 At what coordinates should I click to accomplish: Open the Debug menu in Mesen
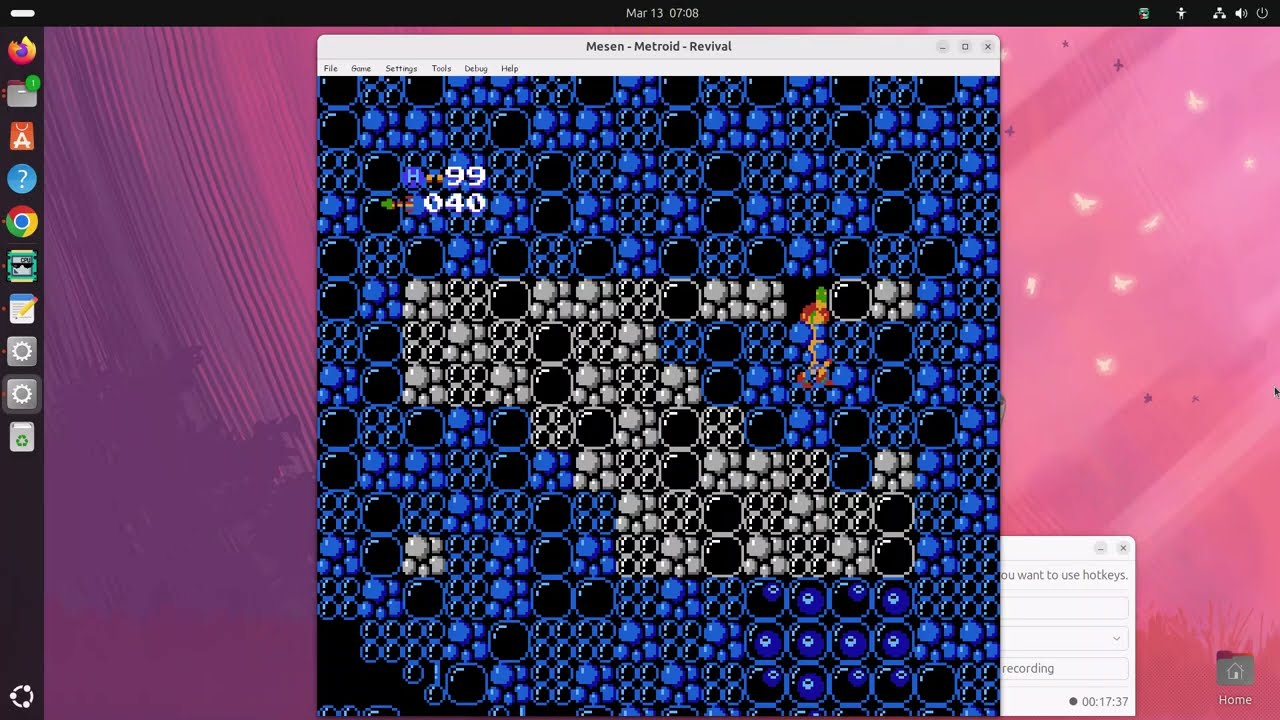tap(476, 68)
